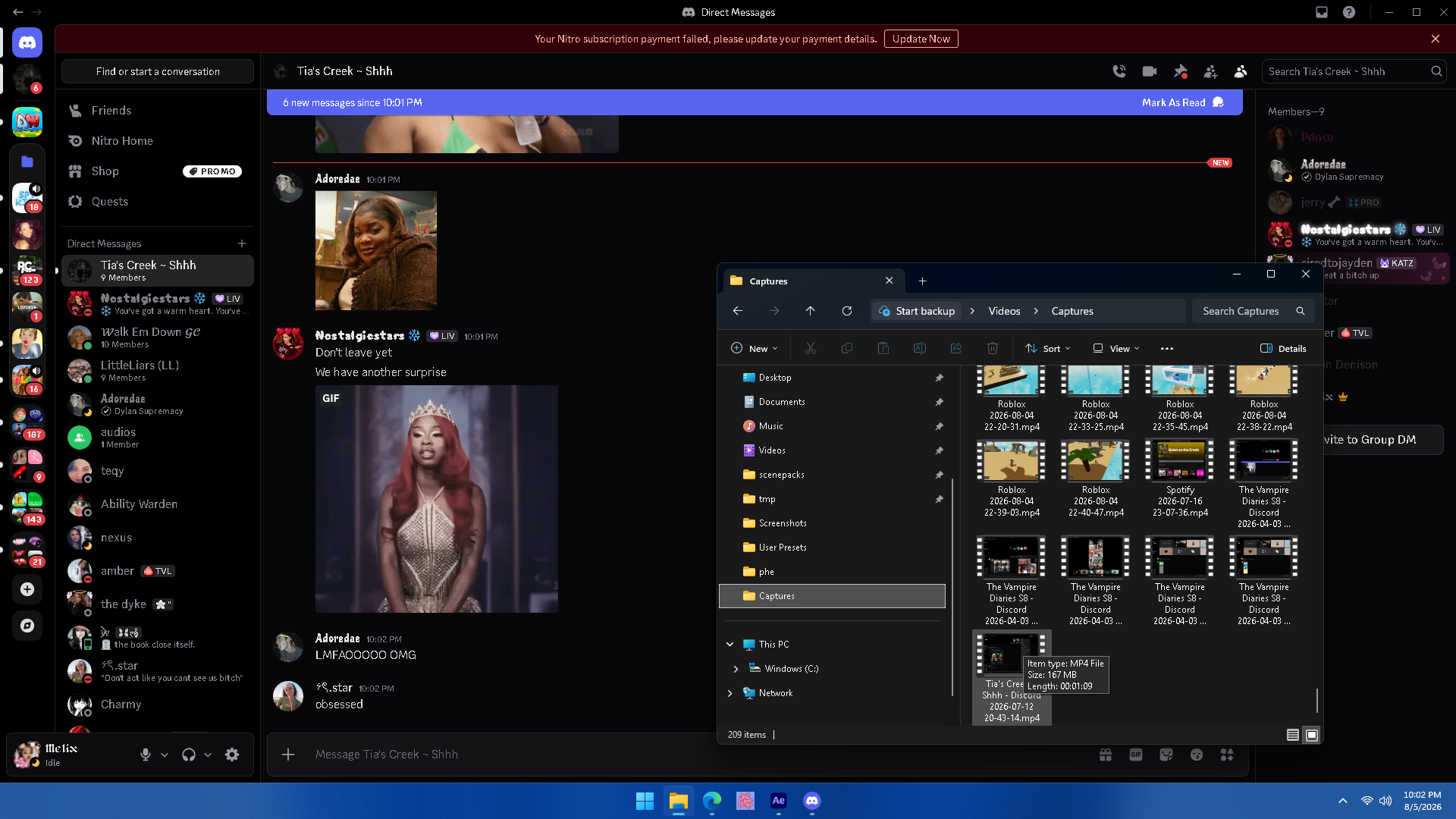This screenshot has width=1456, height=819.
Task: Collapse the This PC tree node
Action: 730,645
